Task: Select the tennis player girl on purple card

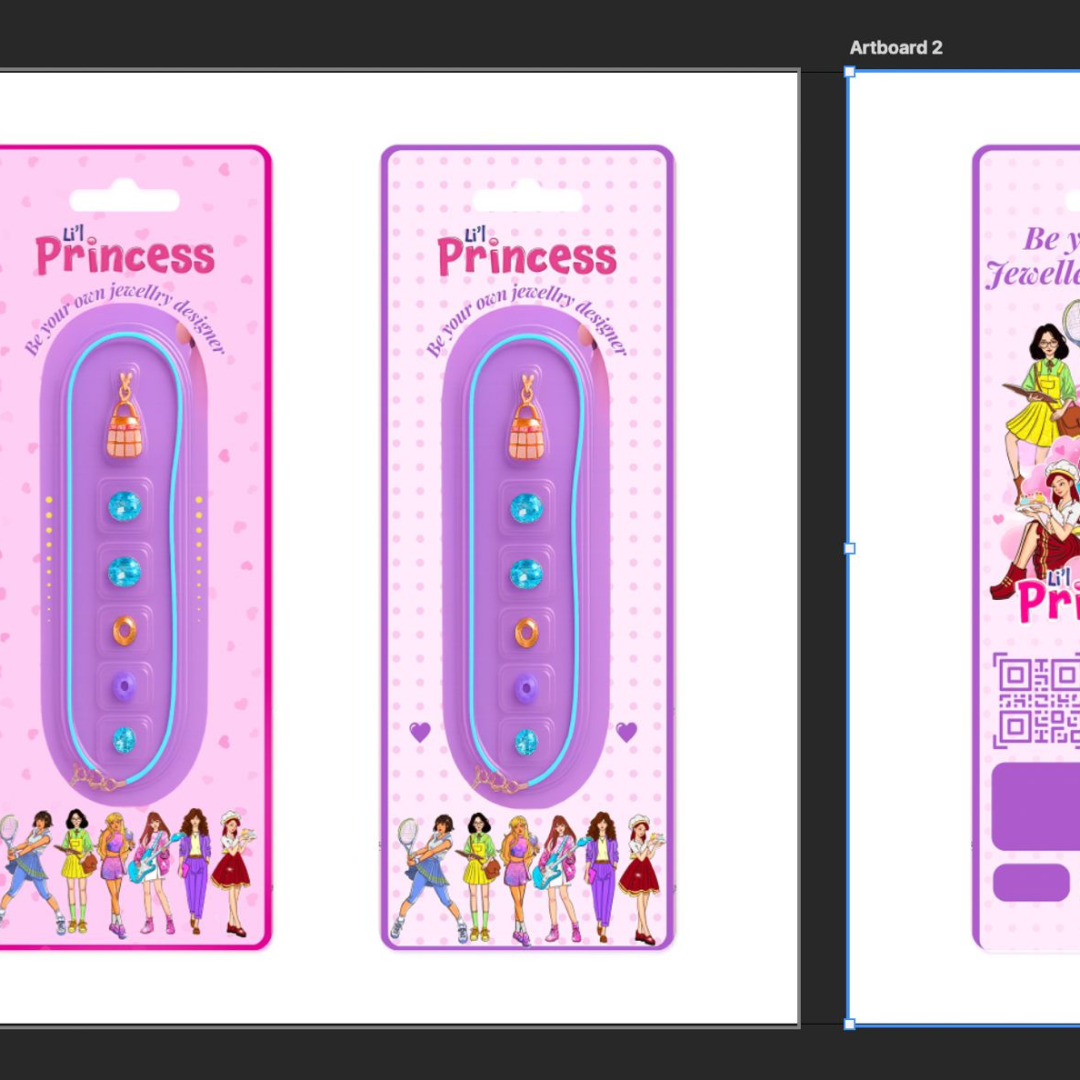Action: coord(428,878)
